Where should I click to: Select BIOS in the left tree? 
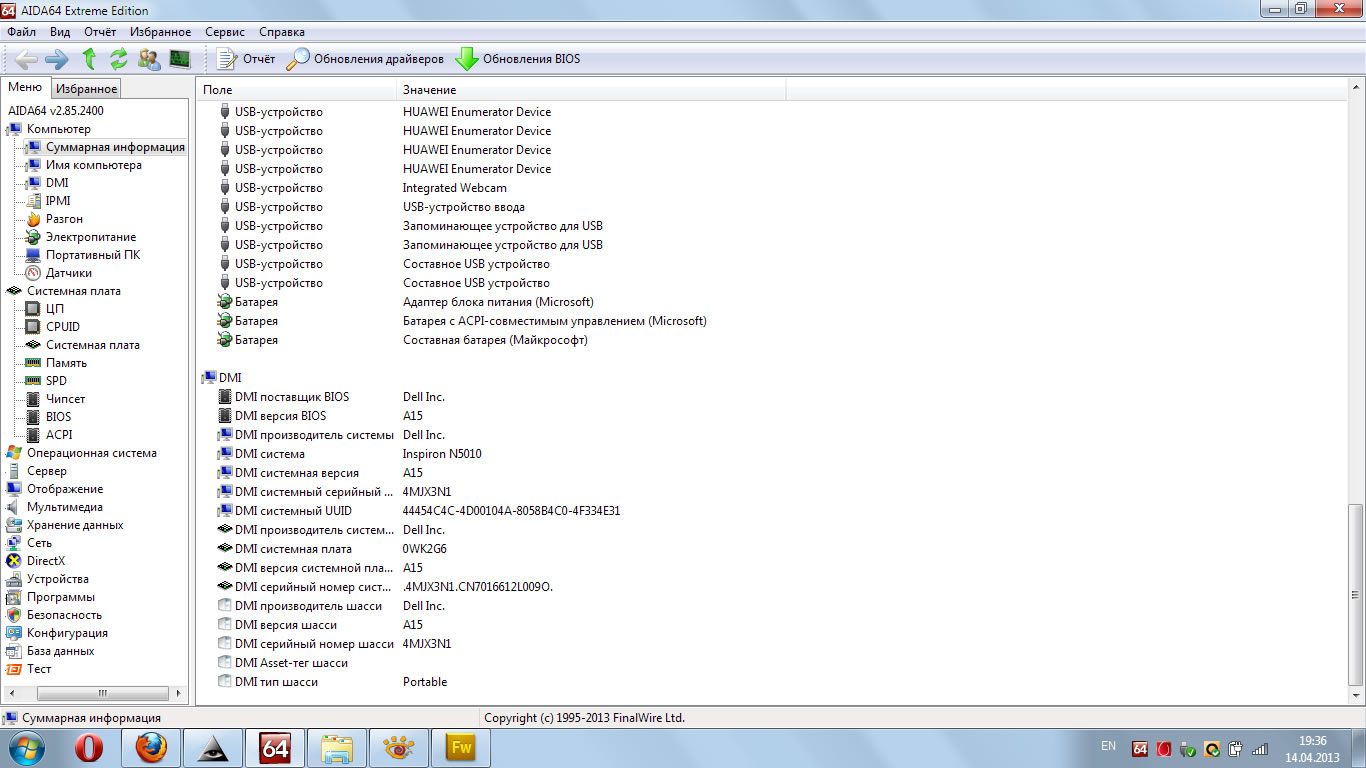coord(58,417)
